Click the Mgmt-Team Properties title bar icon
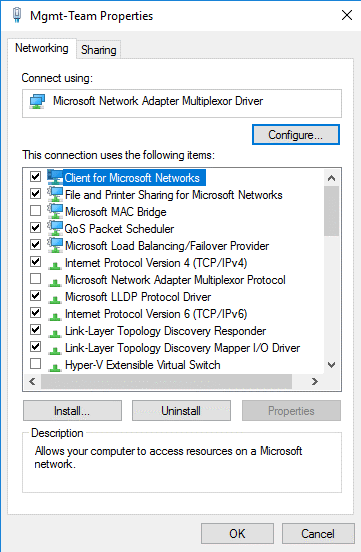 point(17,15)
